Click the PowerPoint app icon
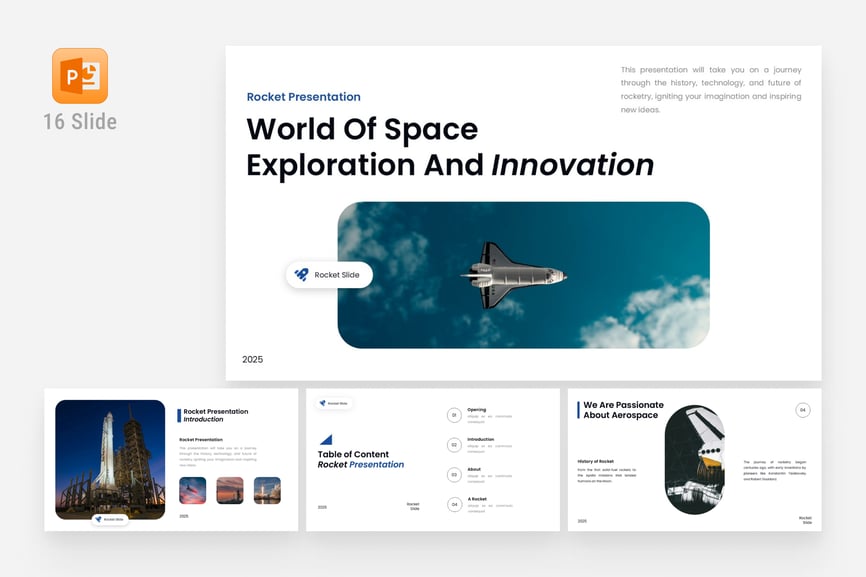The height and width of the screenshot is (577, 866). pos(80,76)
